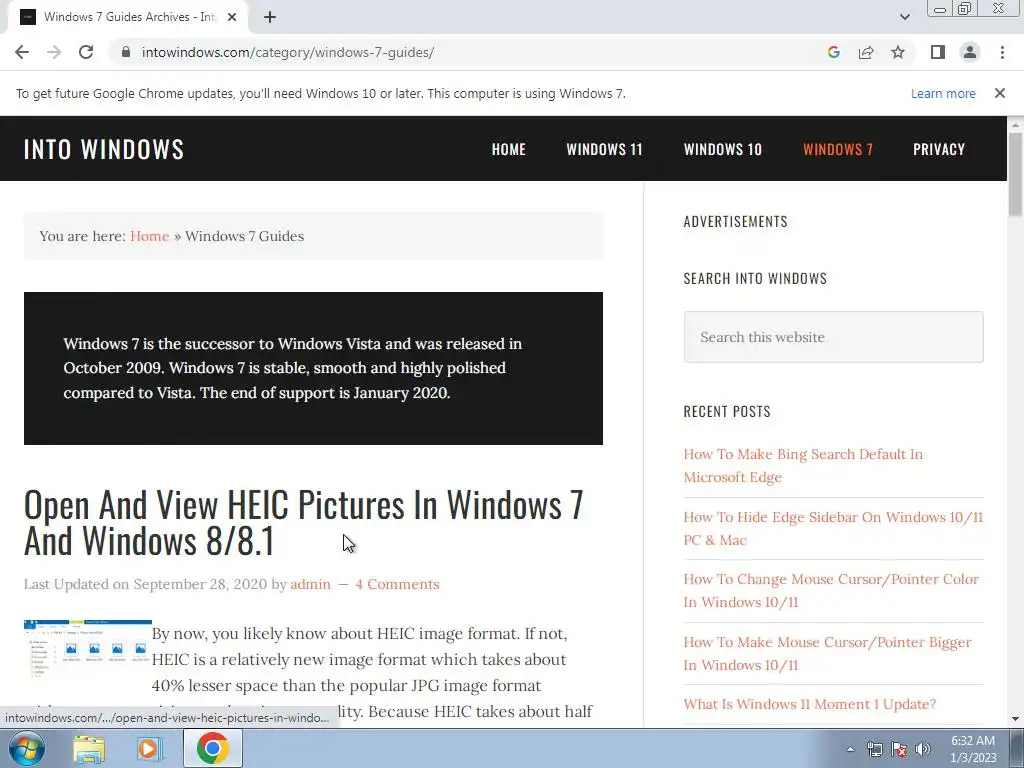Screen dimensions: 1024x768
Task: Click the padlock site info icon
Action: pos(126,52)
